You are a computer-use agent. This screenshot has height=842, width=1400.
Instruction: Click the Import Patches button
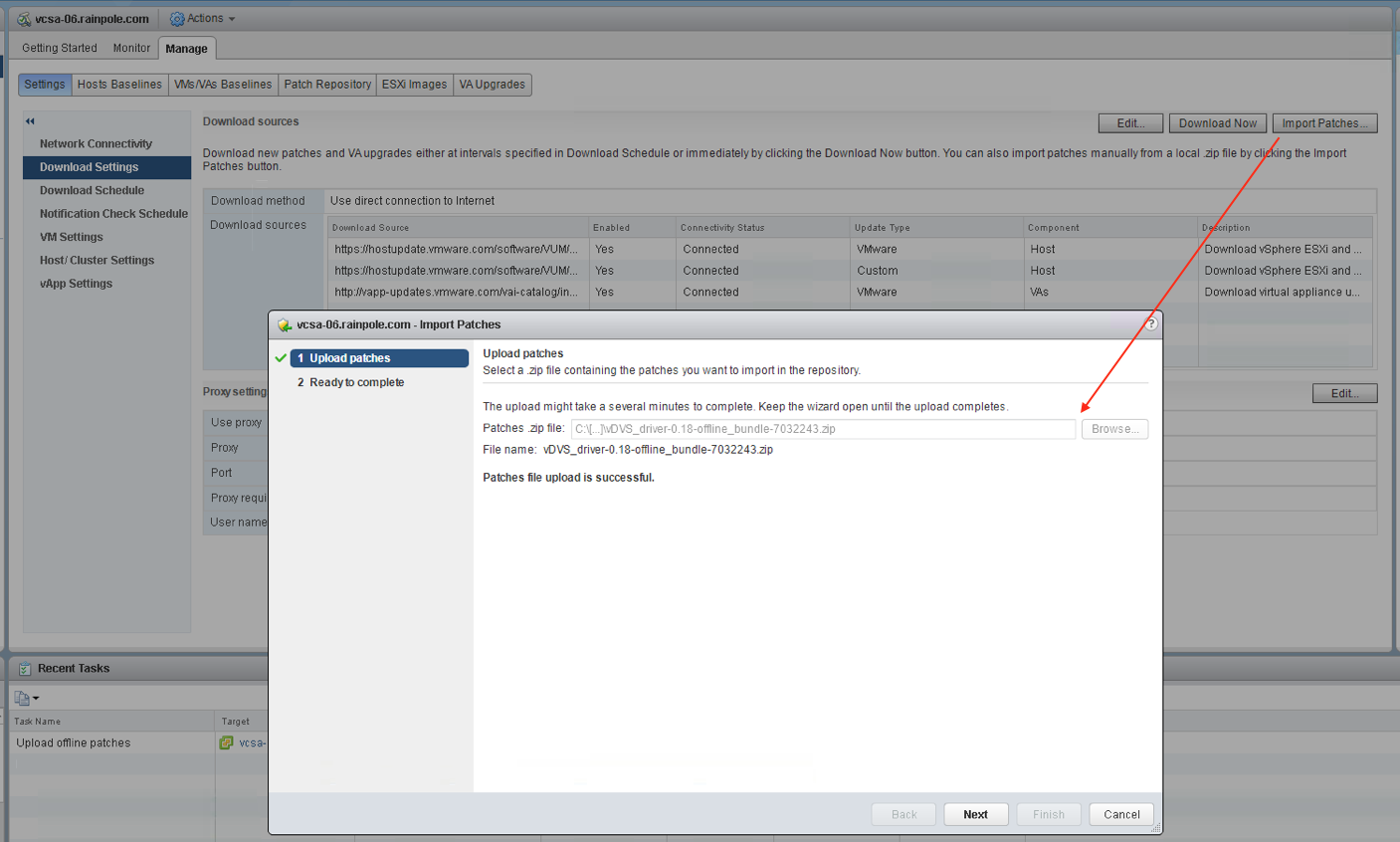tap(1324, 123)
